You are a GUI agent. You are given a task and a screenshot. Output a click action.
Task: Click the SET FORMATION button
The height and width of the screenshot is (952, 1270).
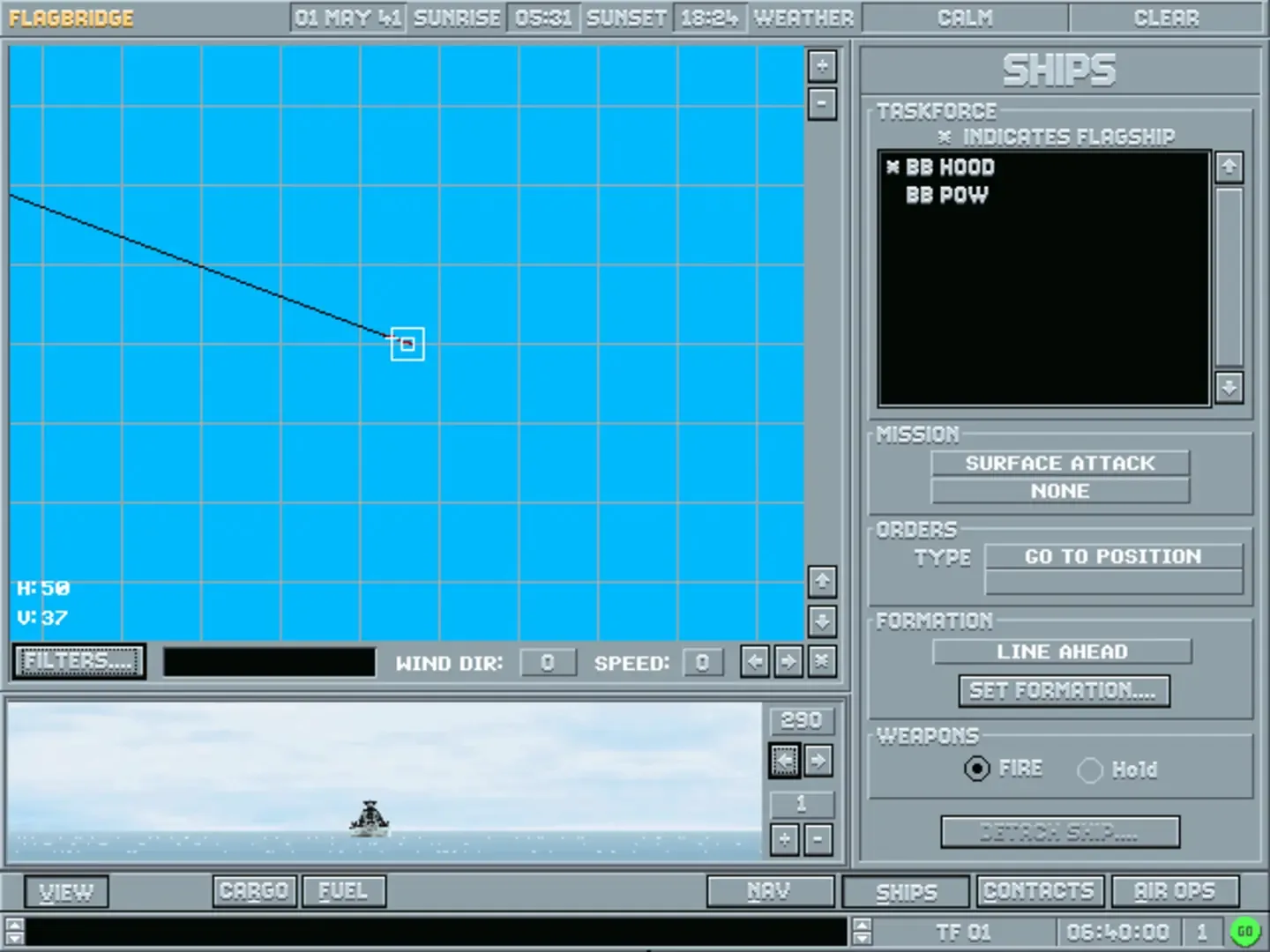1064,691
